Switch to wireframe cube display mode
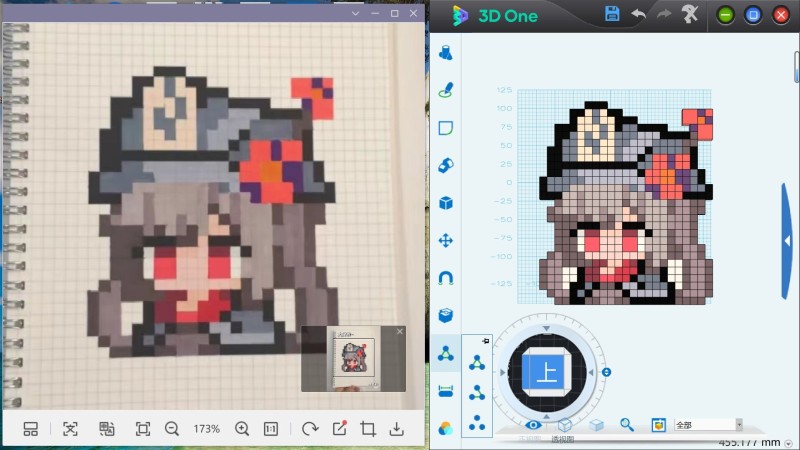This screenshot has width=800, height=450. pyautogui.click(x=565, y=424)
